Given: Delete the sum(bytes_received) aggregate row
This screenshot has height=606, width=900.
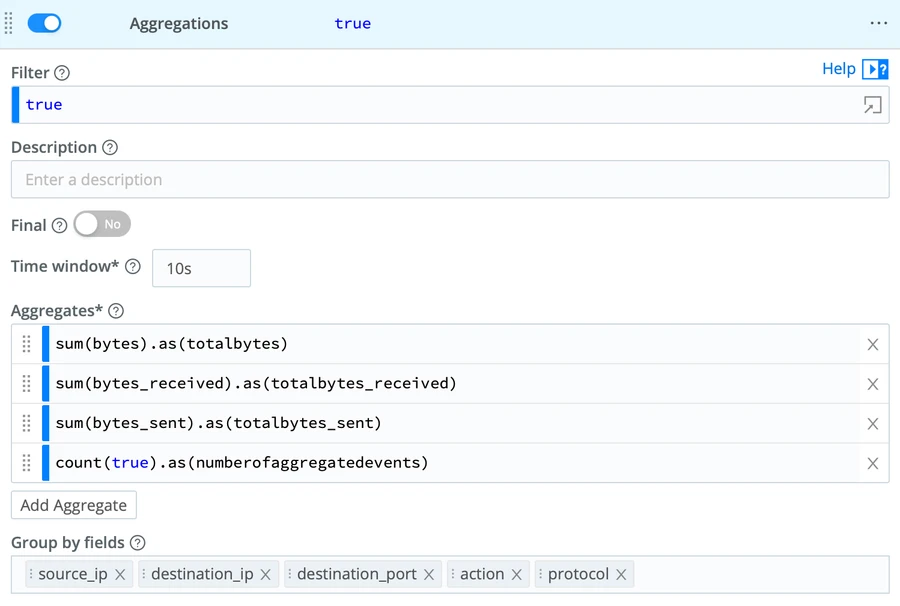Looking at the screenshot, I should [x=872, y=384].
